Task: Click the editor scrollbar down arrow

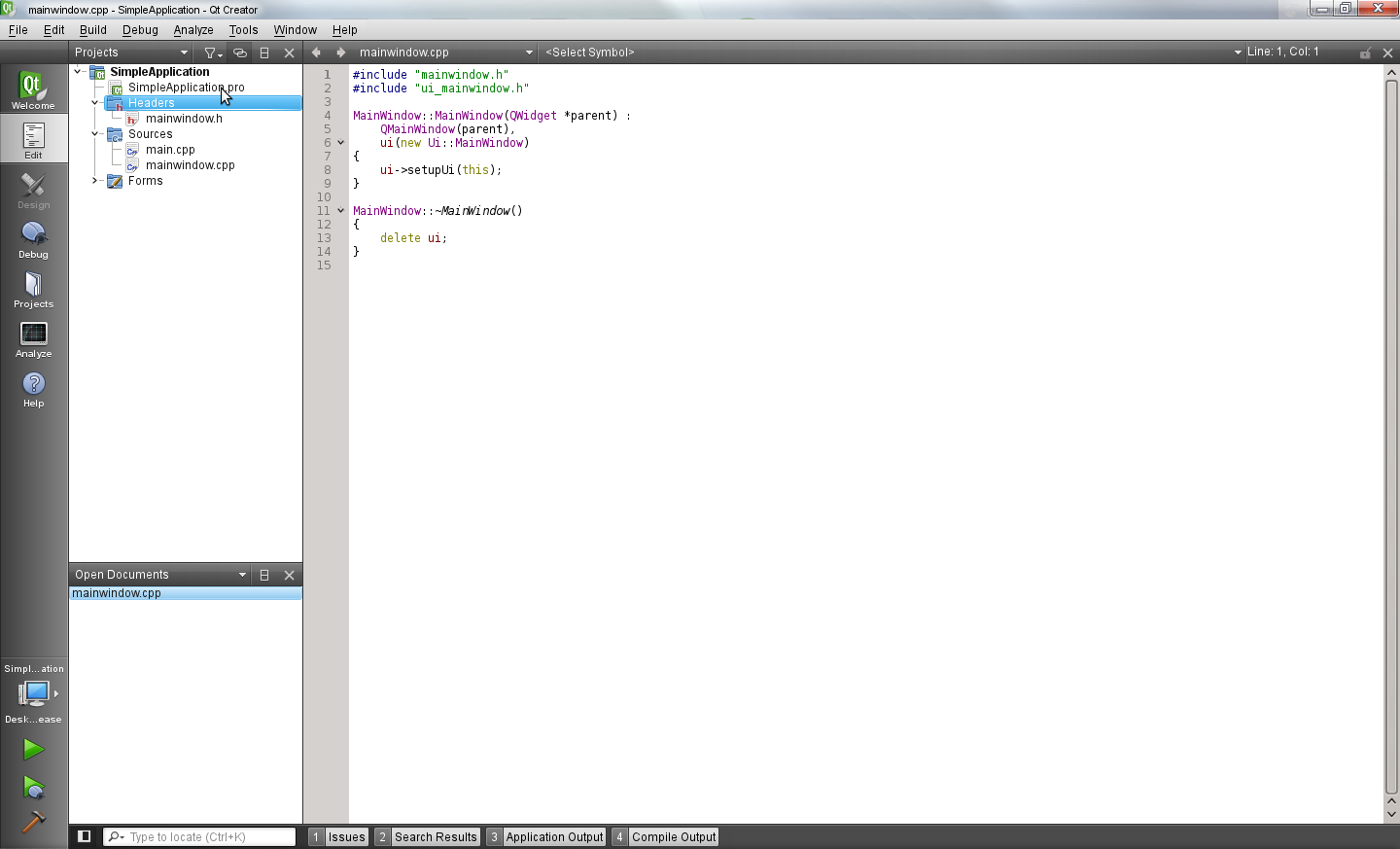Action: click(1391, 814)
